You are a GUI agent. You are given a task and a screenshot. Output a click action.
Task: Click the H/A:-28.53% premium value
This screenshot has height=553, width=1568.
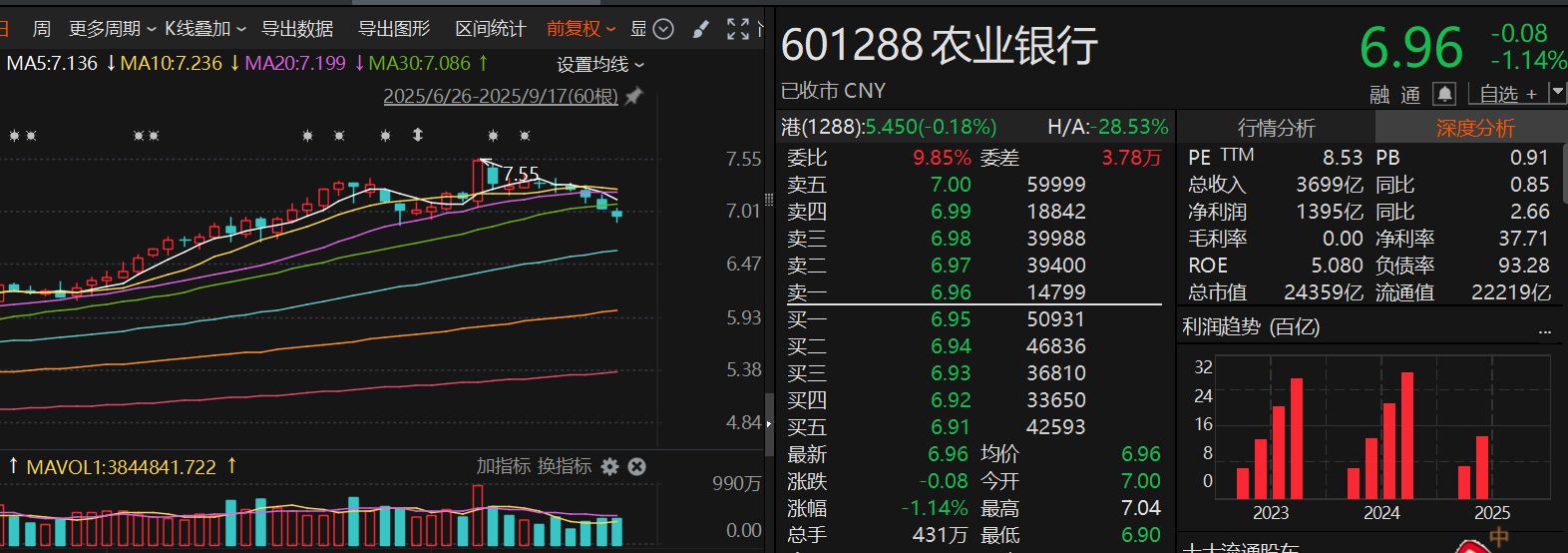coord(1107,127)
